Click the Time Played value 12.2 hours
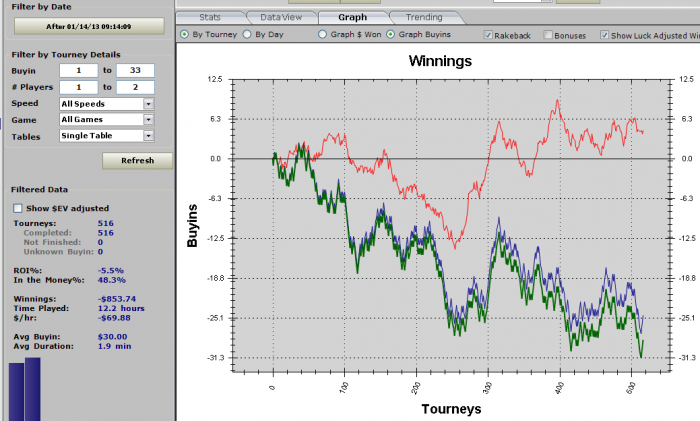The image size is (700, 421). 121,308
